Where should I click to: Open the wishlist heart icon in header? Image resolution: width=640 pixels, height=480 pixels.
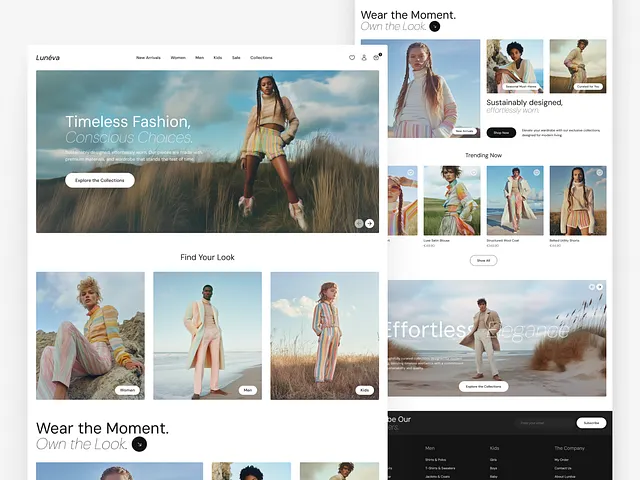click(x=352, y=58)
